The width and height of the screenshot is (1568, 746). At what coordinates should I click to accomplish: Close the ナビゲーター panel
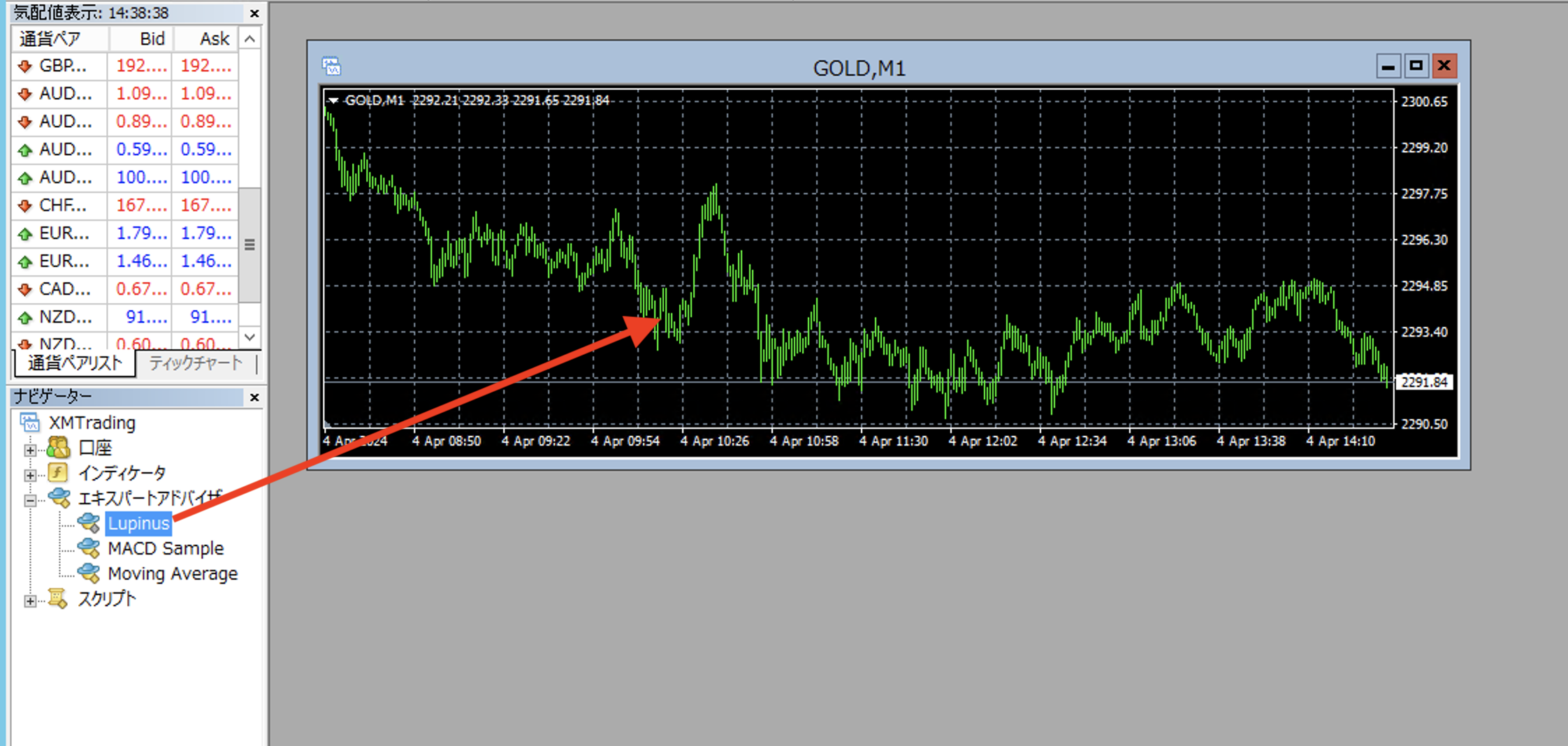[254, 397]
